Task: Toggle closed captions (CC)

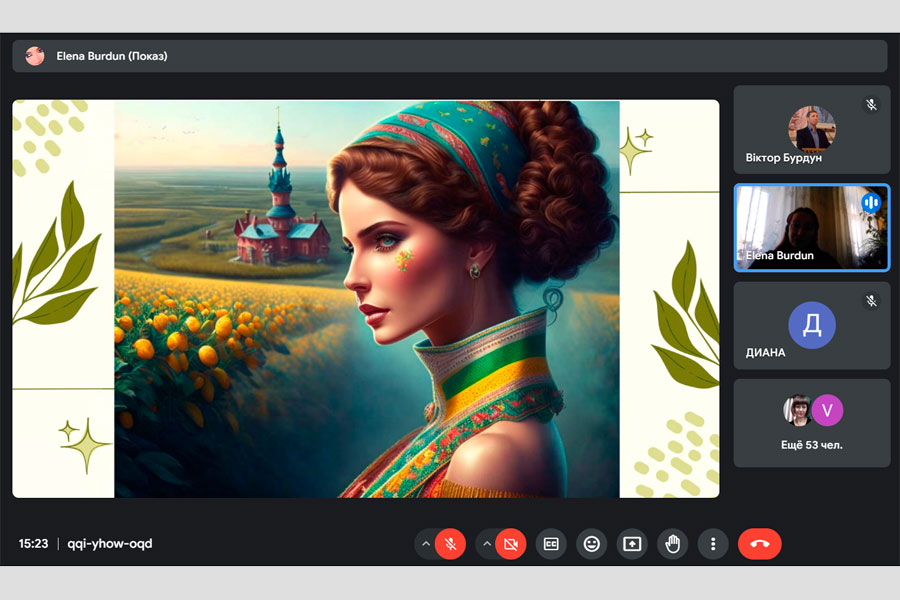Action: 551,544
